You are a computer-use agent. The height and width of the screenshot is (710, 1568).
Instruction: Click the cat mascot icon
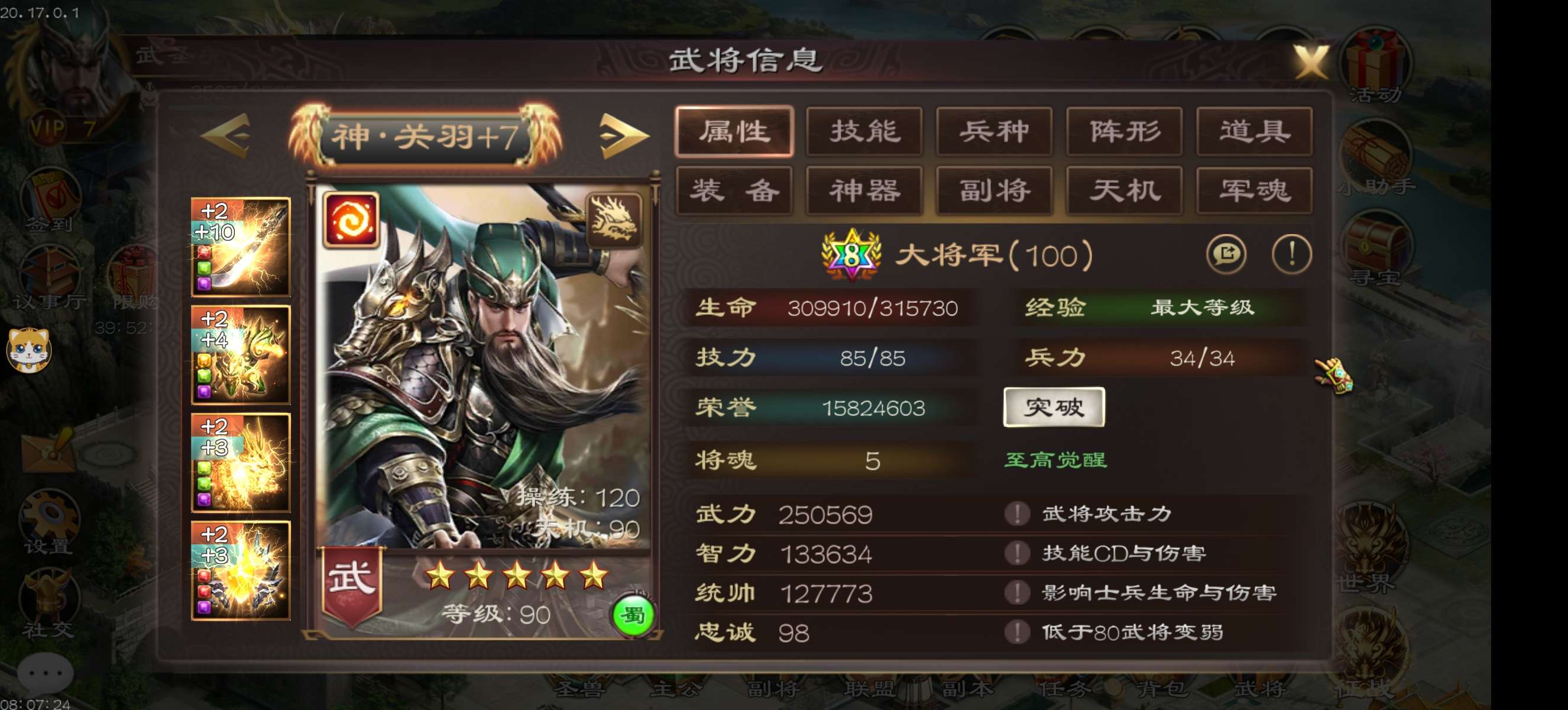28,350
